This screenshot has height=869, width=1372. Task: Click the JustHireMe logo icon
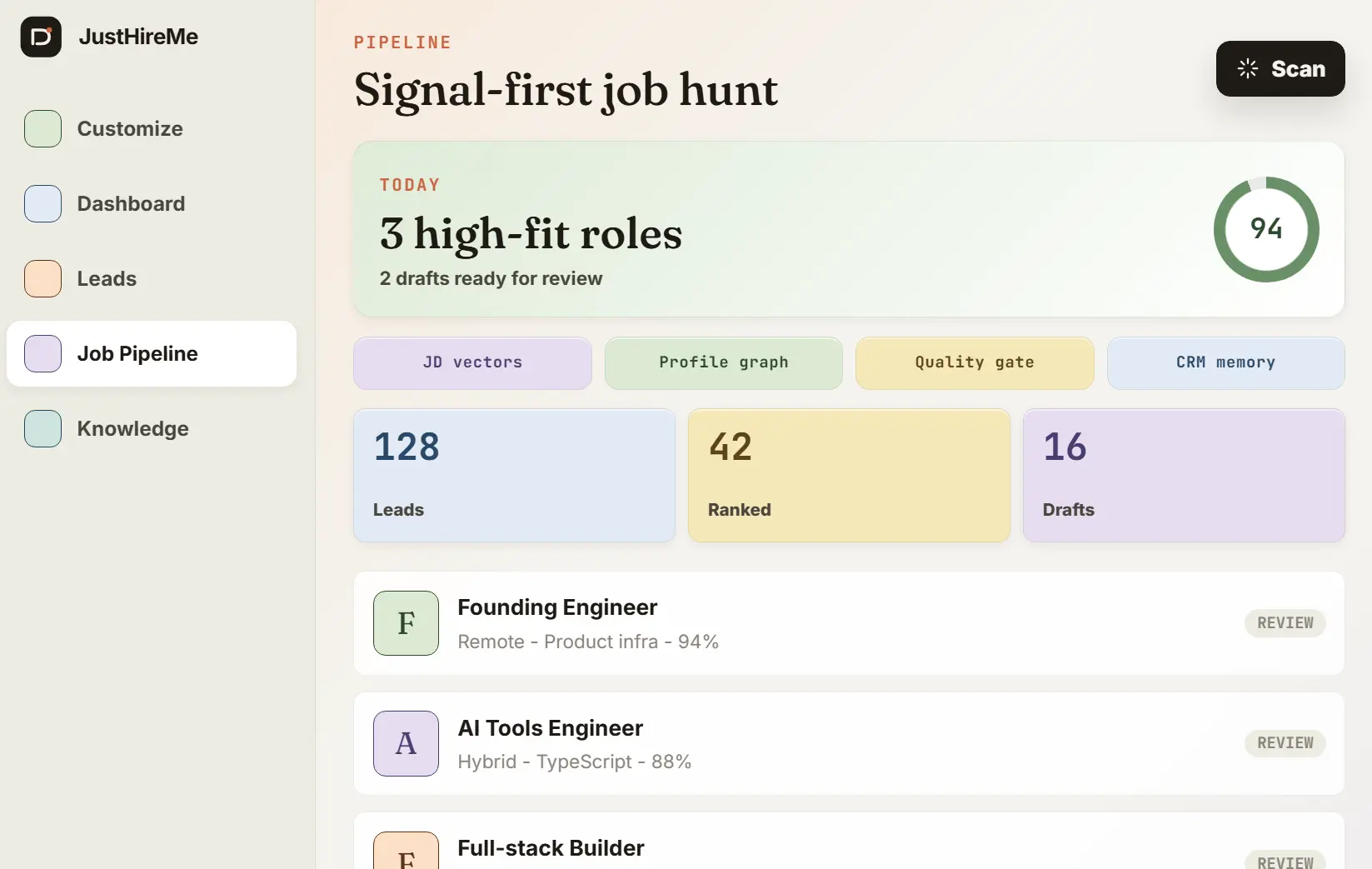point(41,37)
